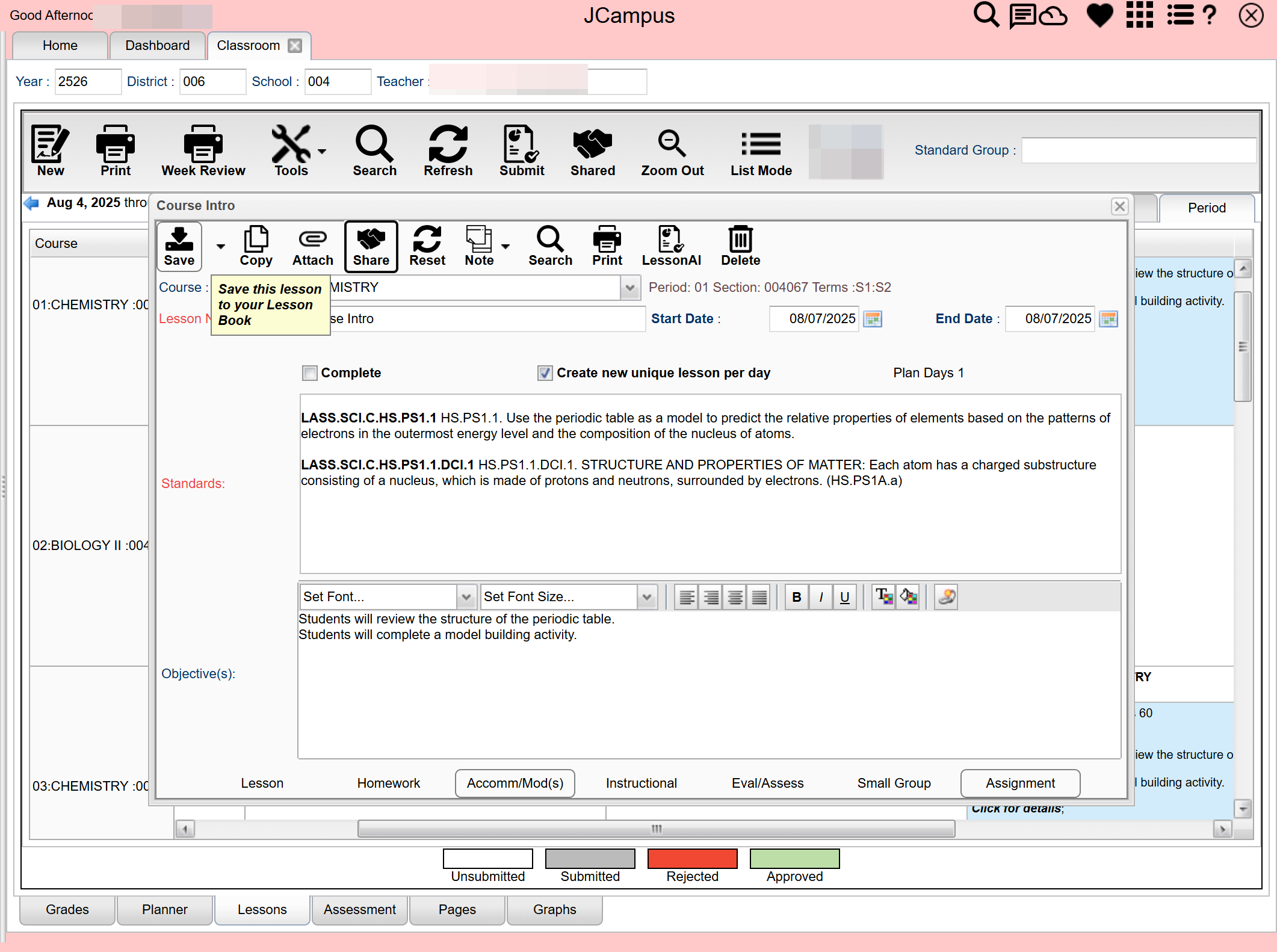The height and width of the screenshot is (952, 1277).
Task: Open the Grades bottom tab
Action: click(67, 909)
